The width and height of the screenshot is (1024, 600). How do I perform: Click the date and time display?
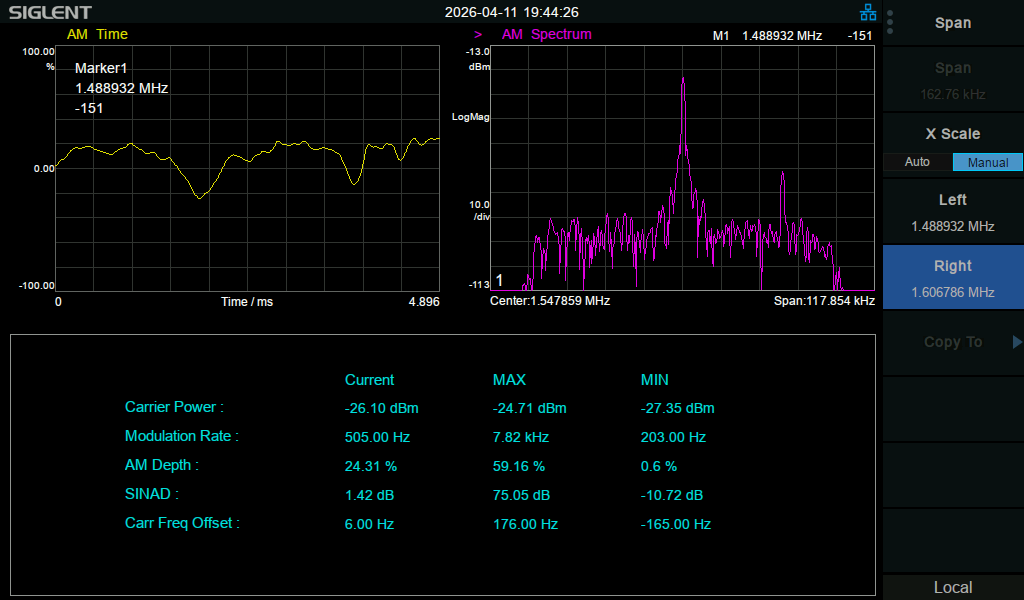pos(511,12)
